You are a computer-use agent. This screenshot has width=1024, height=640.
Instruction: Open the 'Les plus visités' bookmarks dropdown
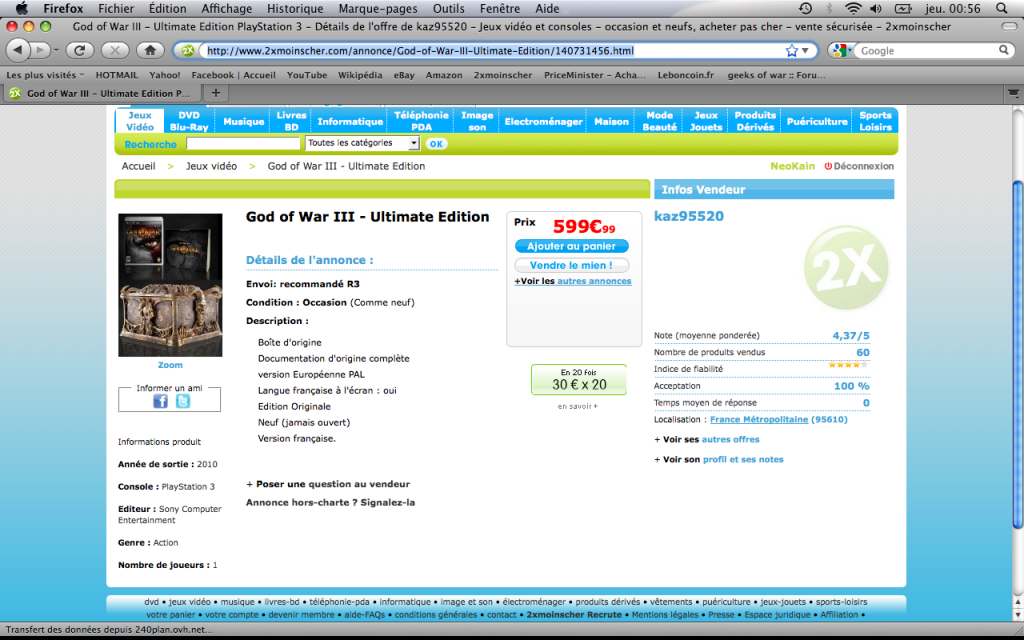(45, 75)
